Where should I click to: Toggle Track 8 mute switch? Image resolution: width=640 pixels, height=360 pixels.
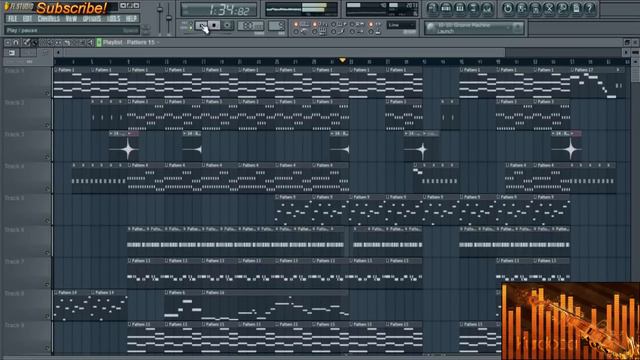coord(47,316)
